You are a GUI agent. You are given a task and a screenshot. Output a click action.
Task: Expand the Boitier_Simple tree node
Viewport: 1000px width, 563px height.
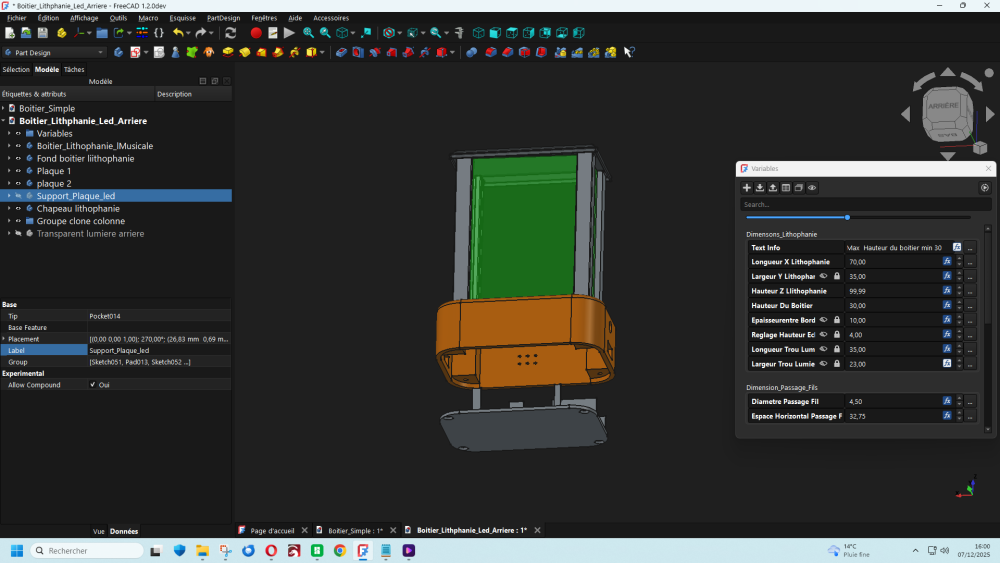[x=4, y=108]
